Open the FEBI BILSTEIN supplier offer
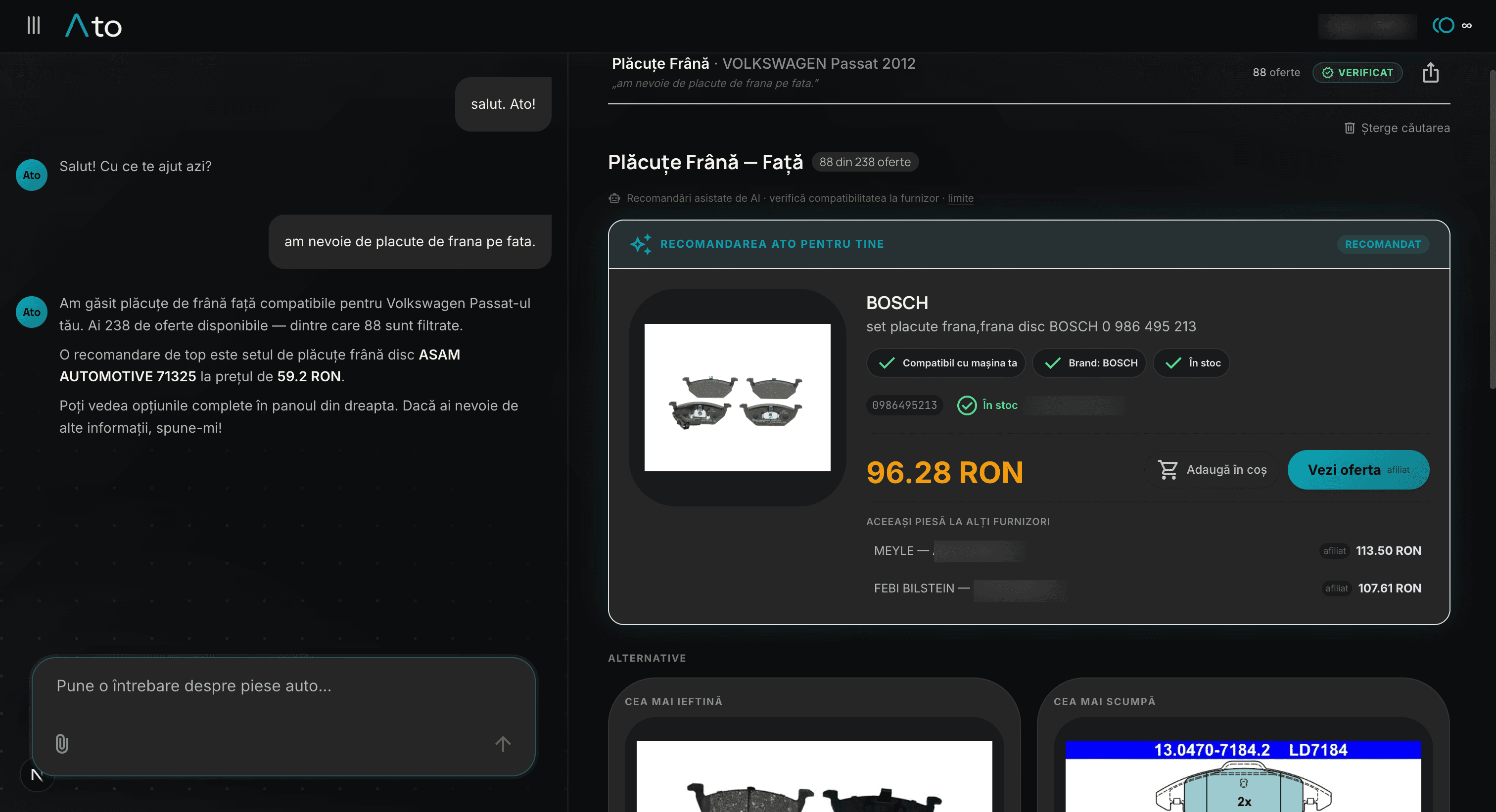The width and height of the screenshot is (1496, 812). coord(1147,588)
